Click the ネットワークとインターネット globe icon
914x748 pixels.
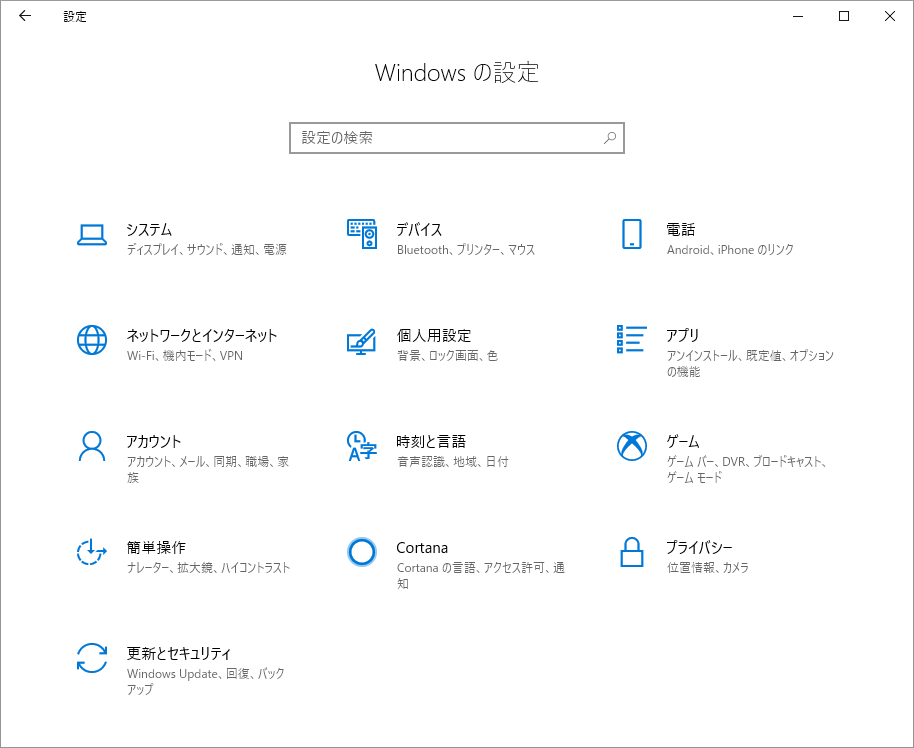click(x=92, y=340)
